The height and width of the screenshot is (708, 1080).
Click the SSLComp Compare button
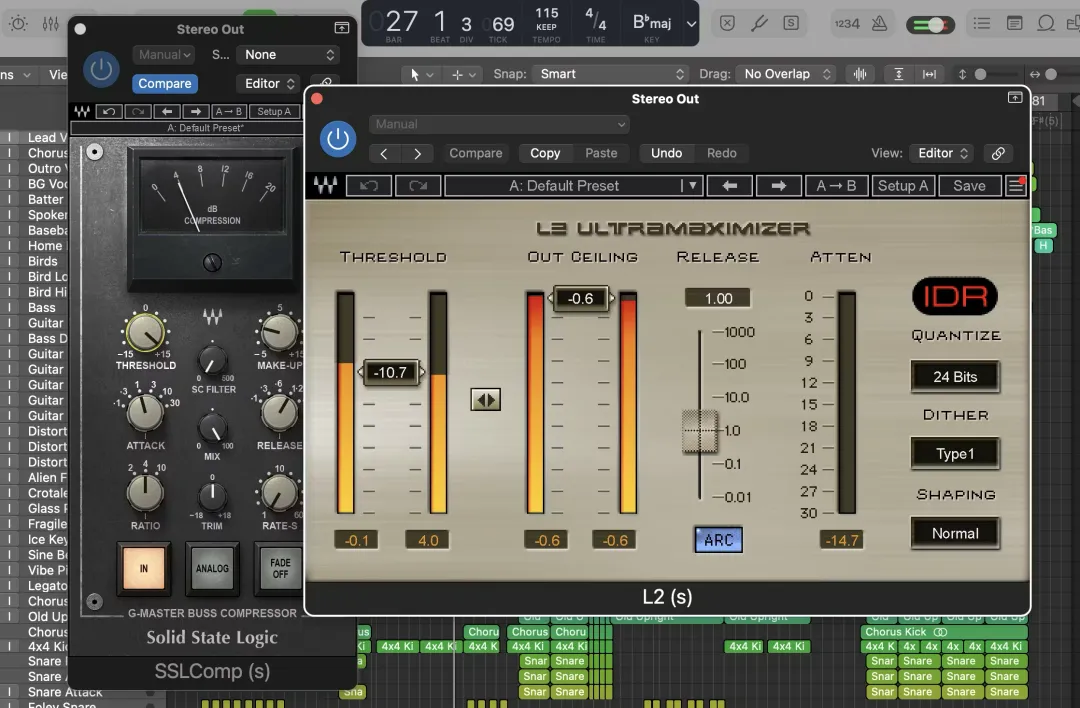coord(165,83)
